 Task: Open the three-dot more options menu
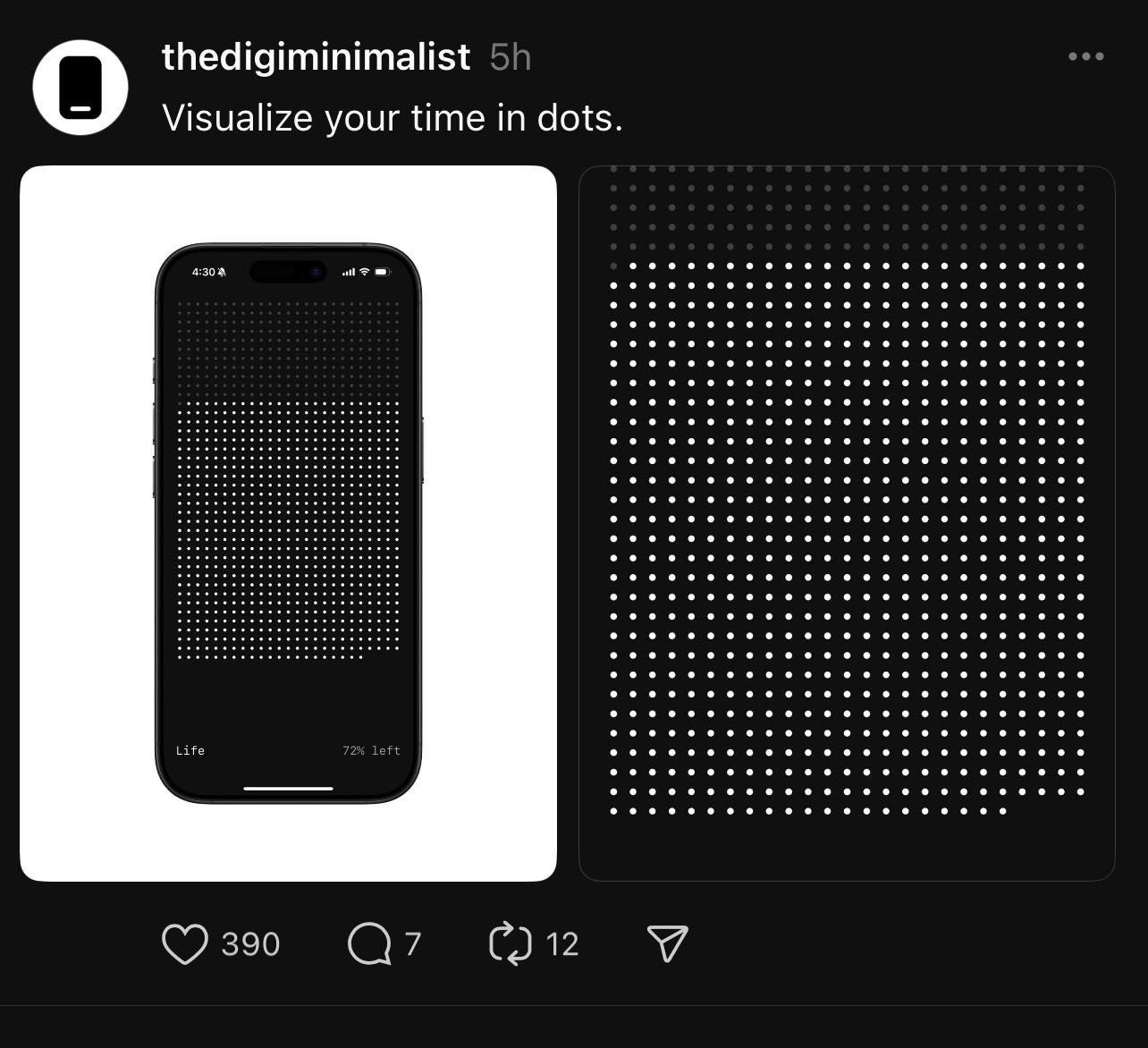click(1085, 56)
